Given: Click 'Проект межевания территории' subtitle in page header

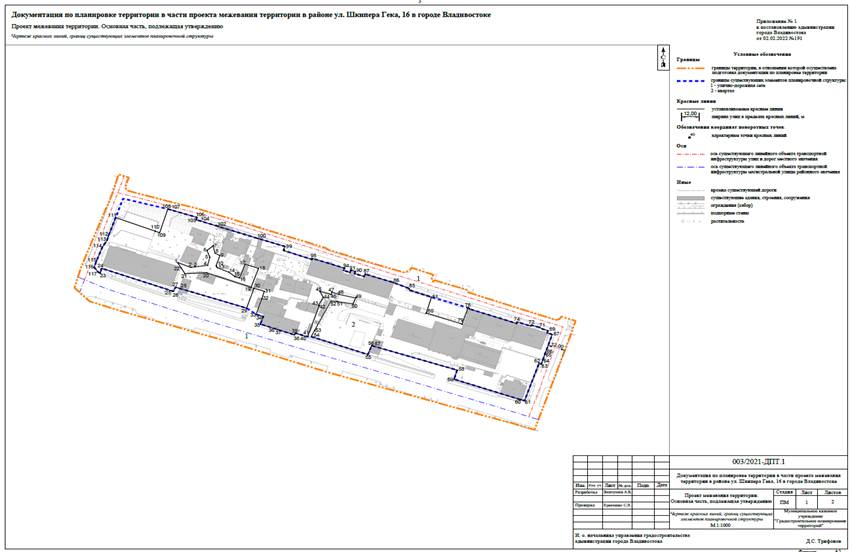Looking at the screenshot, I should coord(117,26).
